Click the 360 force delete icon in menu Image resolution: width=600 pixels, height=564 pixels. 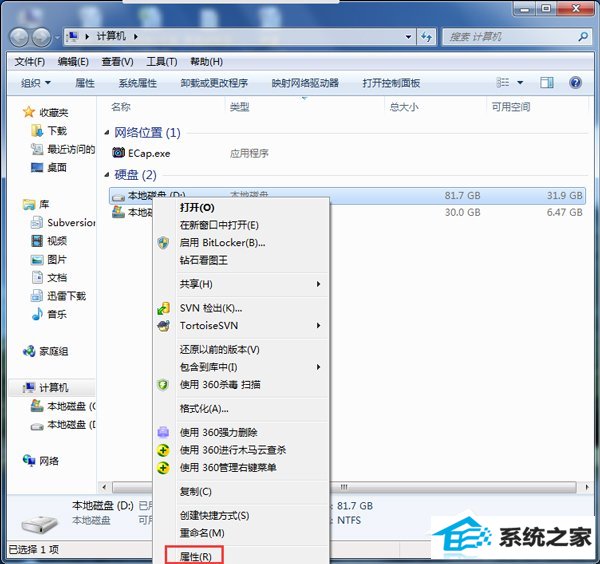click(163, 432)
